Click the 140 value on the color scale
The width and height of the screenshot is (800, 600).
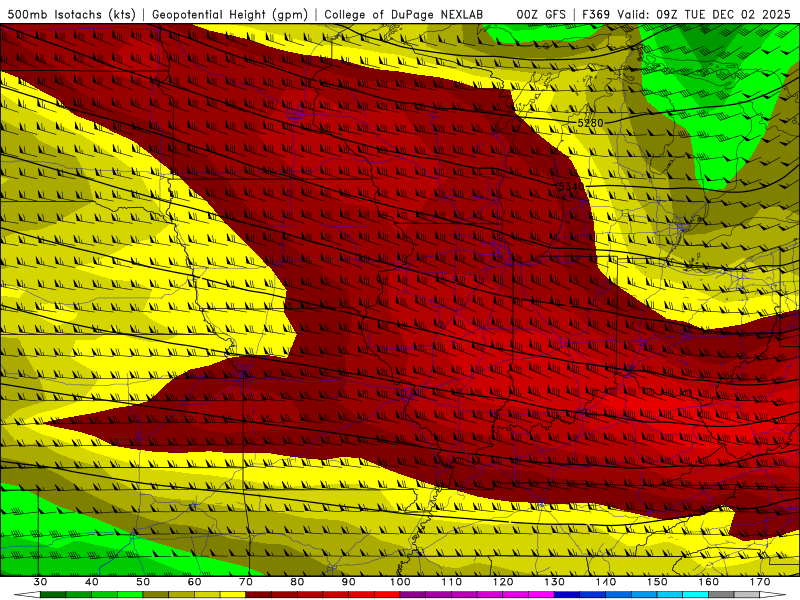606,582
